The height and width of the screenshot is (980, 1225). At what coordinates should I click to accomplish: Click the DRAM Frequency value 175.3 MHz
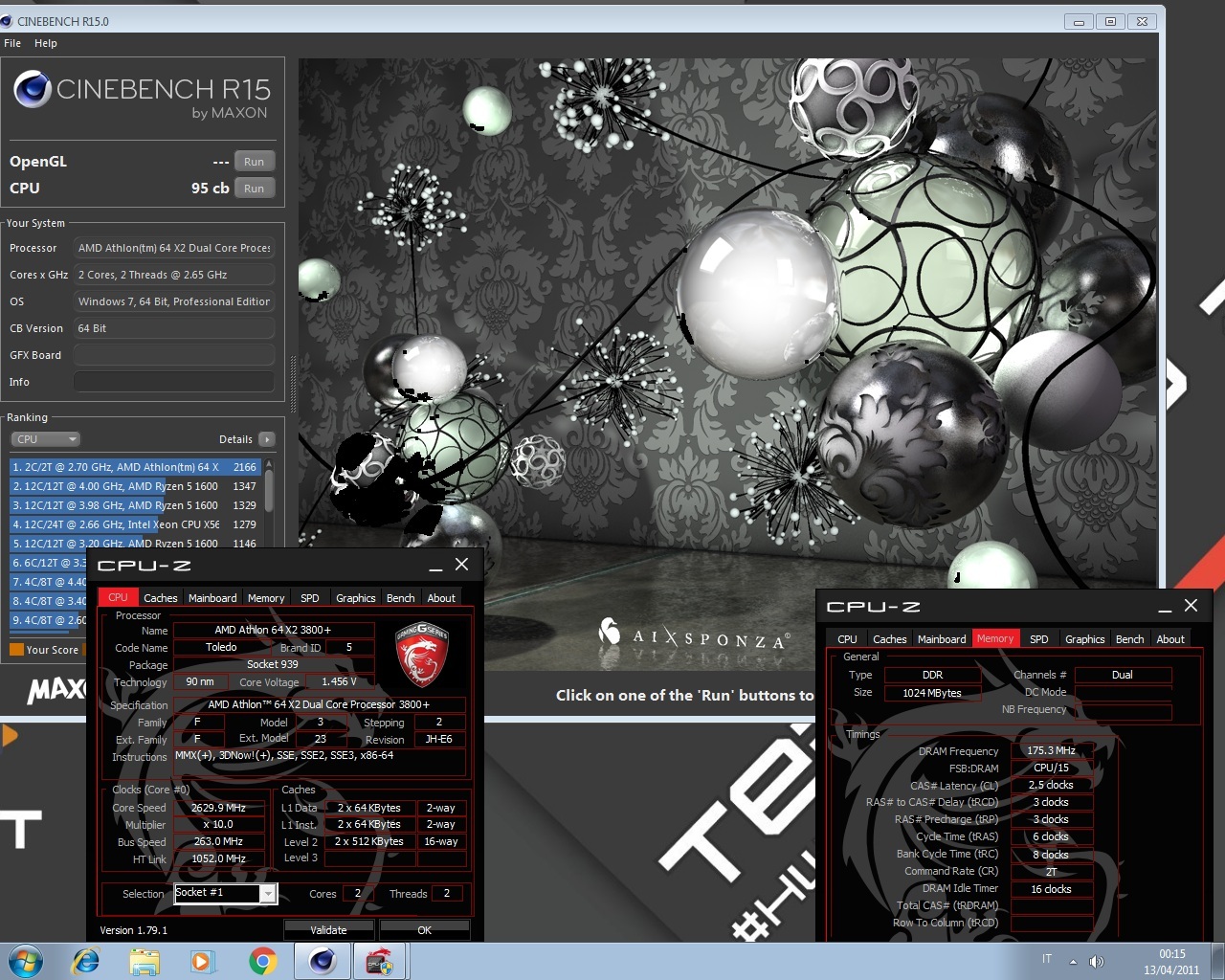[1052, 750]
